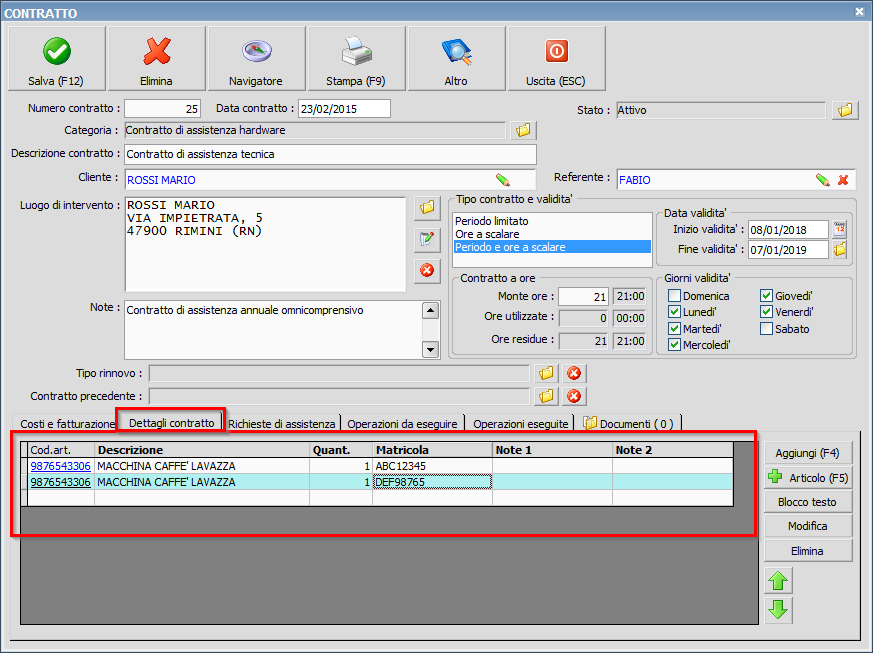Click Matricola column header
This screenshot has width=873, height=653.
click(x=433, y=450)
